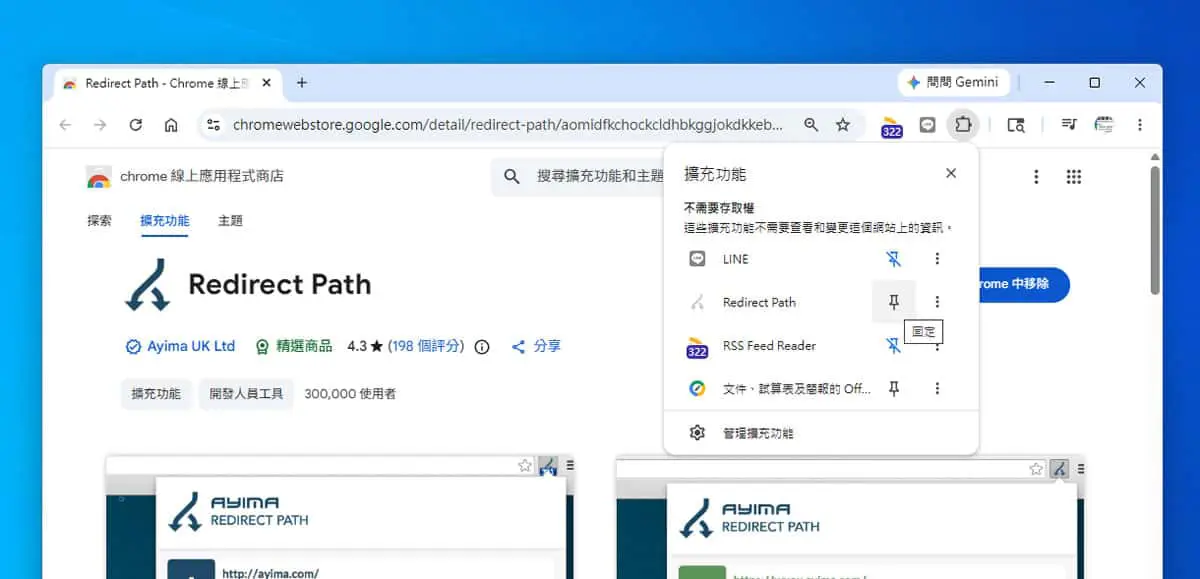Close the Extensions popup panel

[x=951, y=173]
